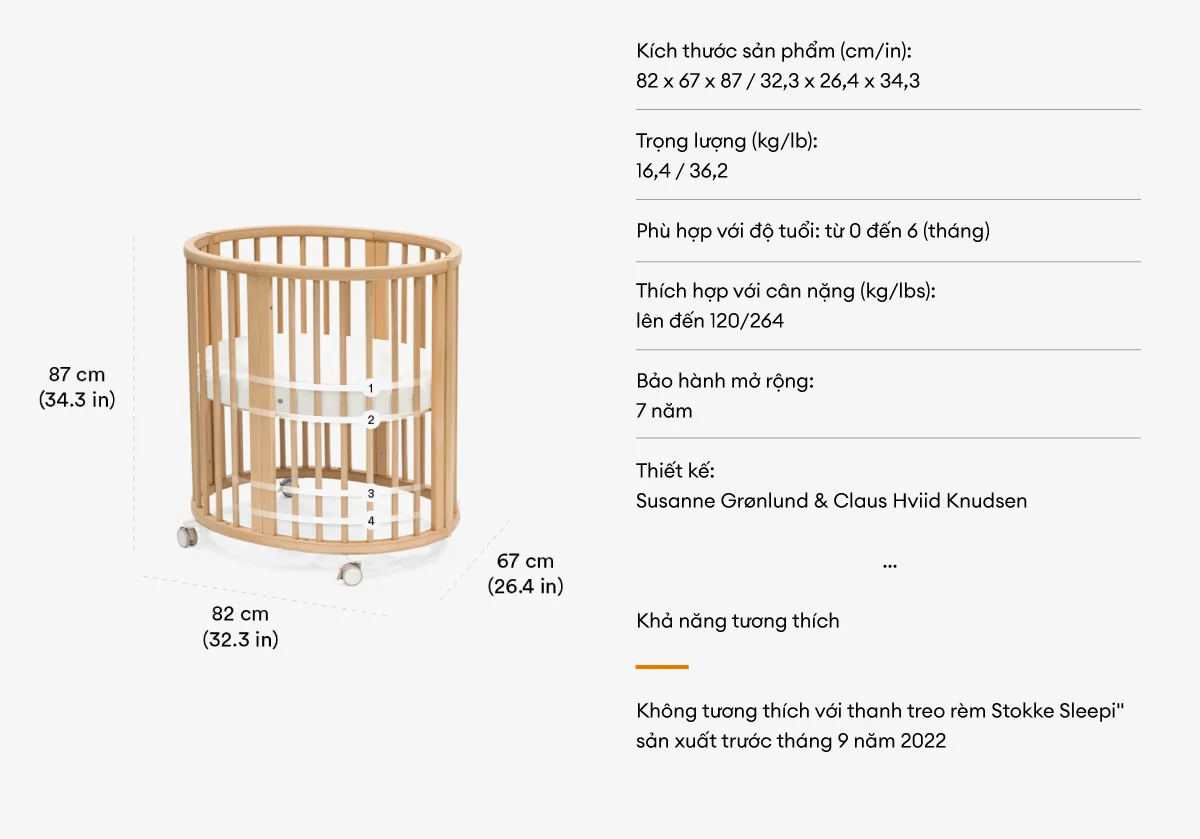
Task: Click the 67 cm depth dimension label
Action: click(525, 574)
